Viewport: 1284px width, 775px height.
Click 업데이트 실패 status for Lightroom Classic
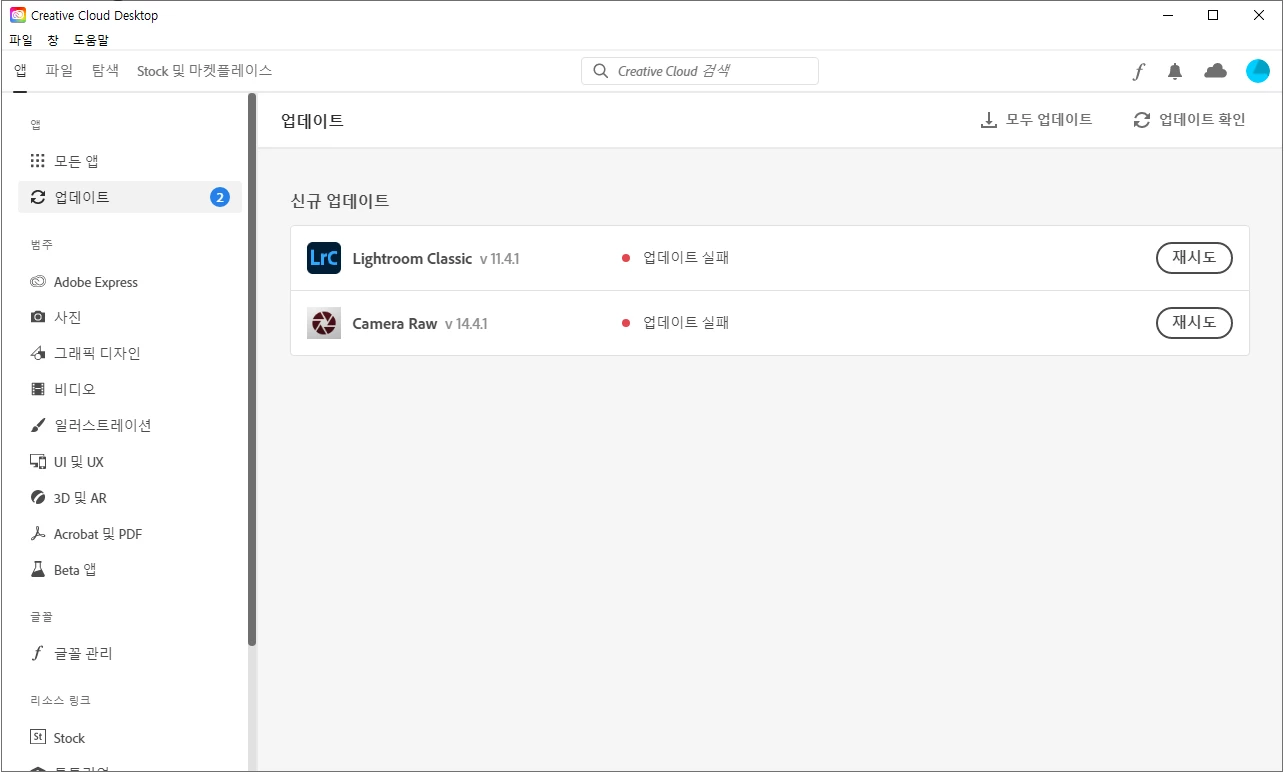point(686,258)
